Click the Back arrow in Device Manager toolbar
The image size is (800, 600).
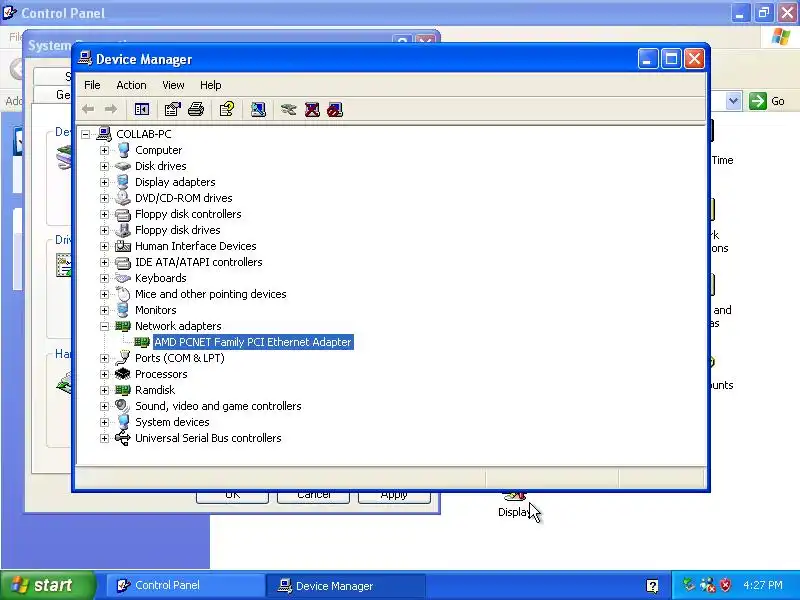[88, 109]
